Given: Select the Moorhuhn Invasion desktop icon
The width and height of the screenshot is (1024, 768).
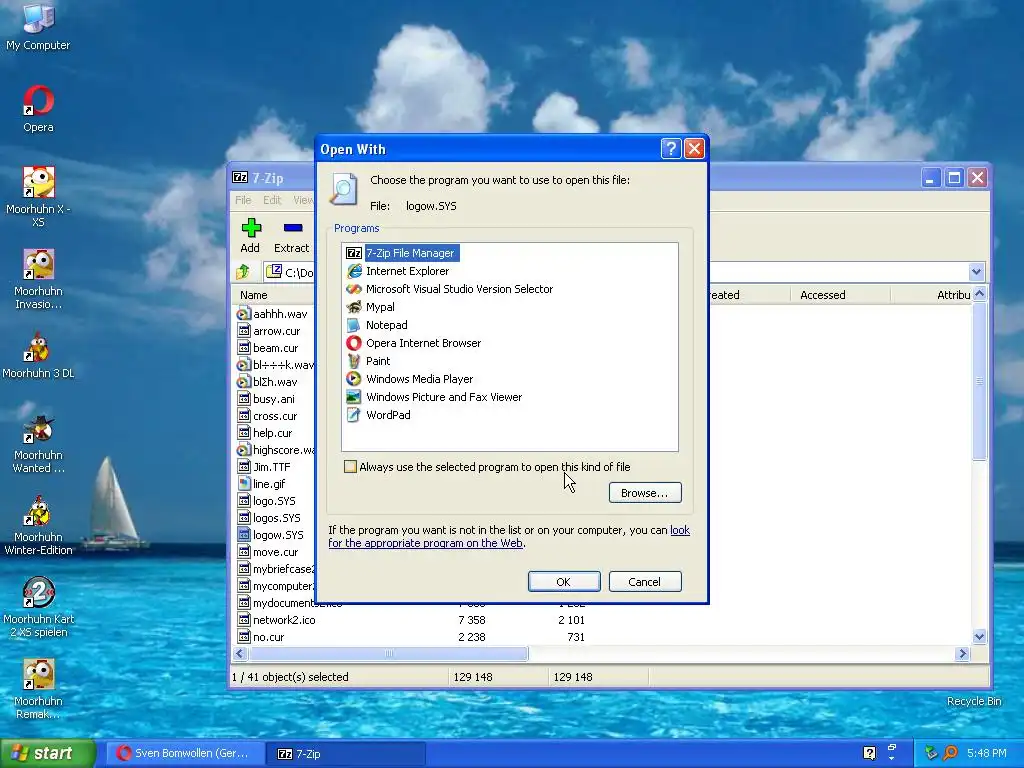Looking at the screenshot, I should coord(38,279).
